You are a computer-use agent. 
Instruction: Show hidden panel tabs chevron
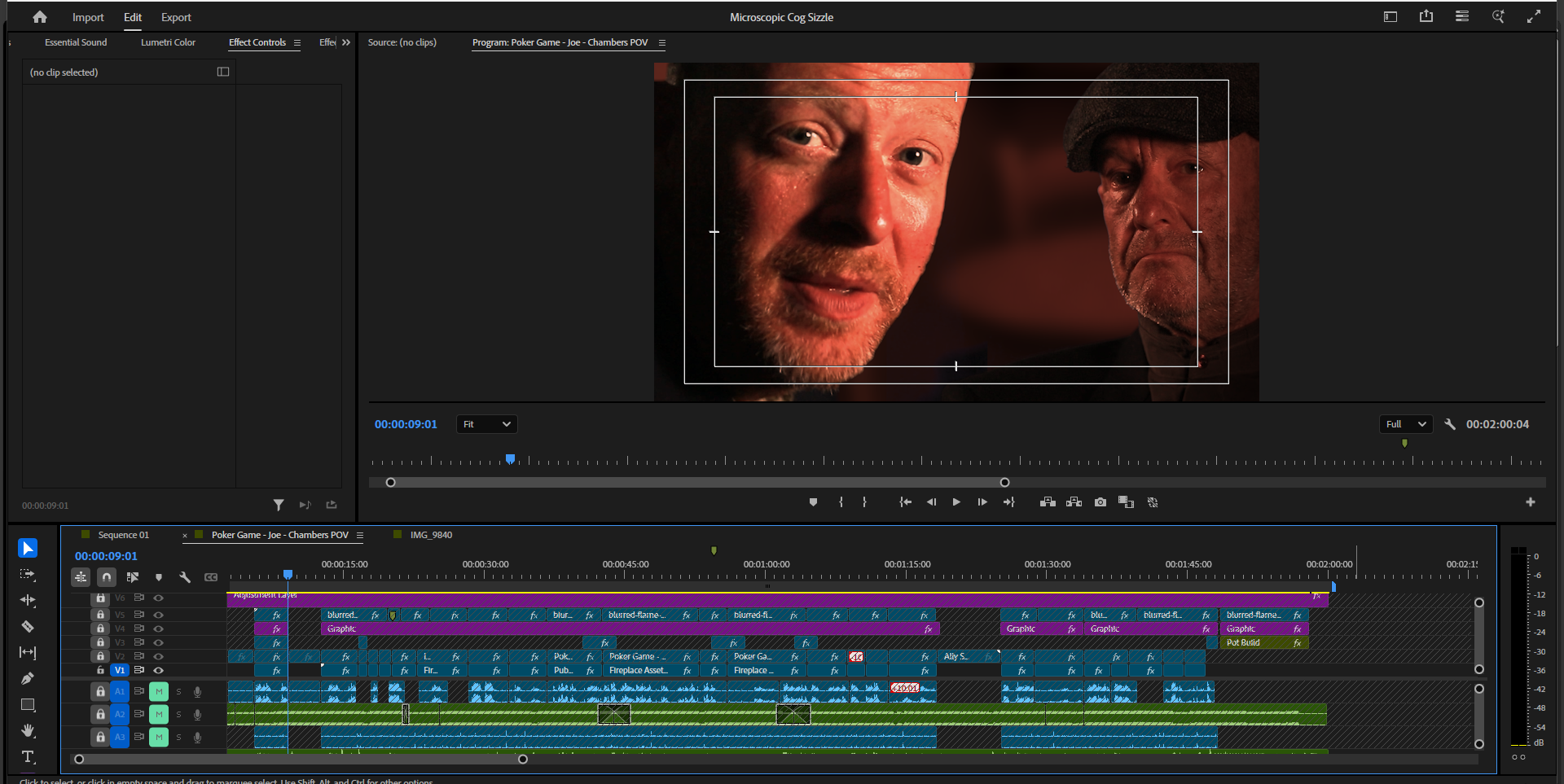tap(346, 42)
